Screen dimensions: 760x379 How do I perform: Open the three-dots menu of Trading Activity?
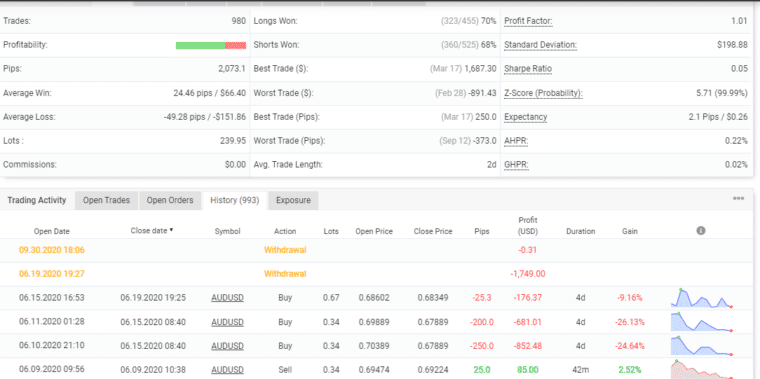tap(738, 199)
